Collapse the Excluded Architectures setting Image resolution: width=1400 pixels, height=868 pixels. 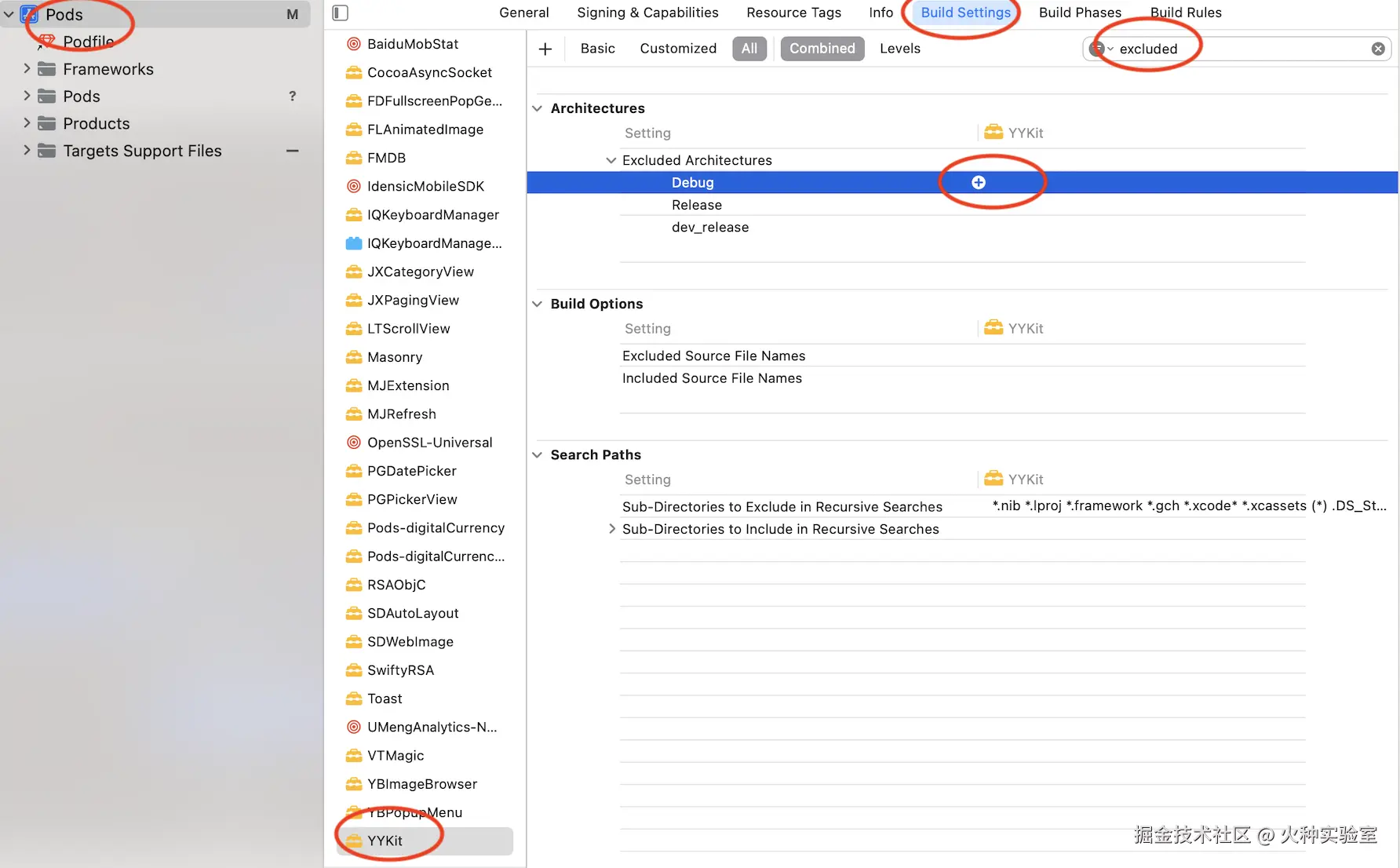(611, 160)
